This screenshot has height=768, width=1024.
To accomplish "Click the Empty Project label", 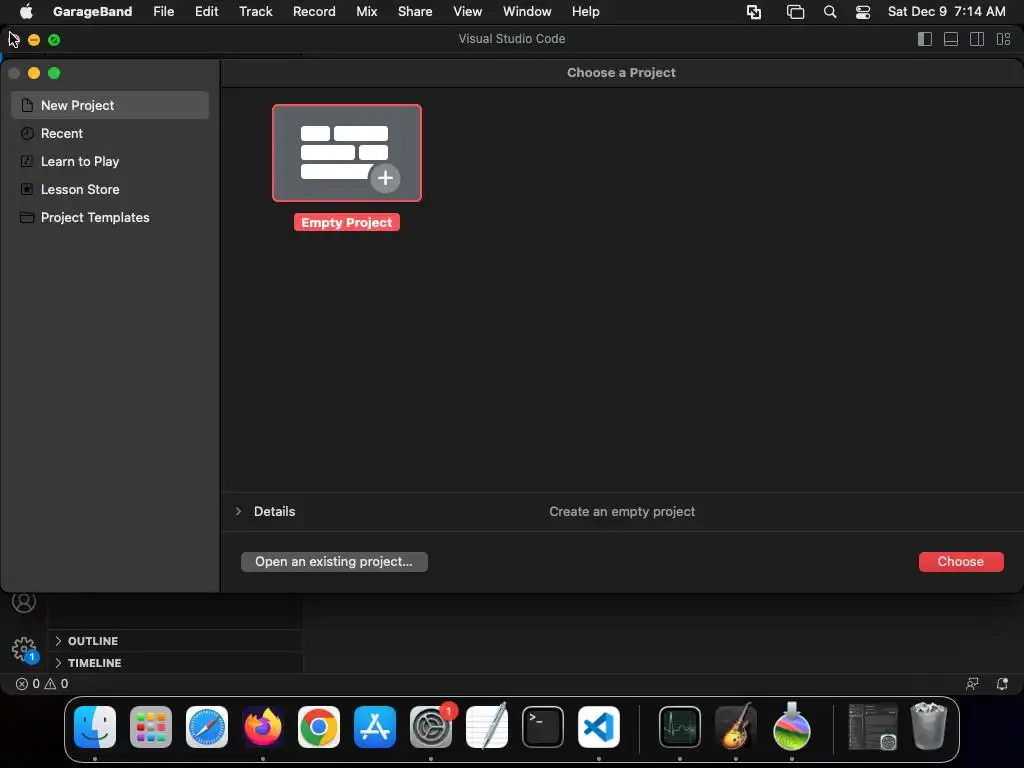I will tap(347, 223).
